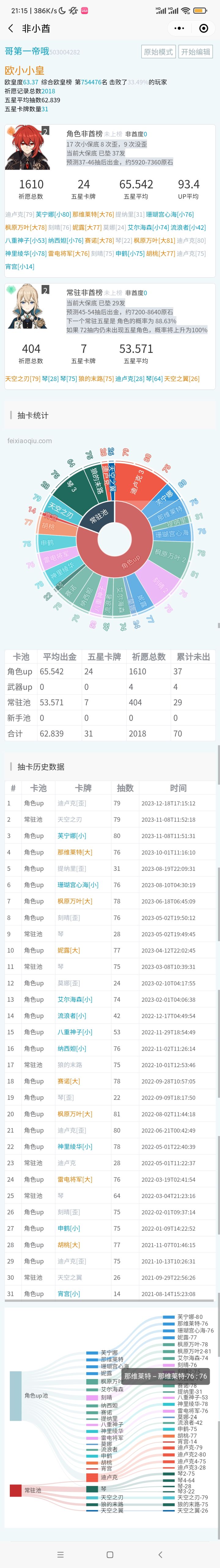Viewport: 220px width, 1568px height.
Task: Click 八重神子[小] in history row 15
Action: [x=75, y=1032]
